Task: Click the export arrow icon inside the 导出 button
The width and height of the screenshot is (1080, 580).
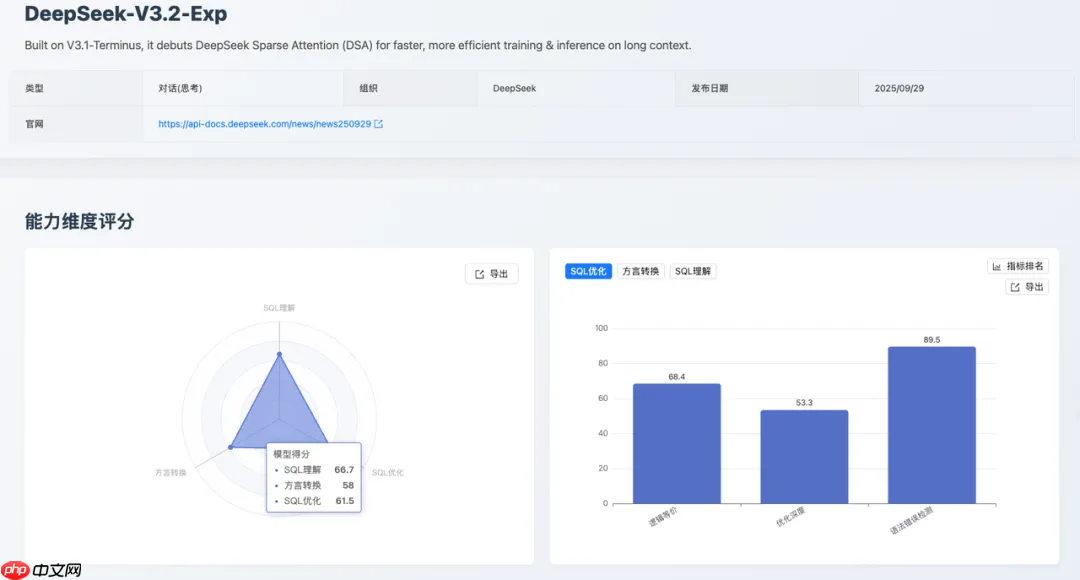Action: click(x=480, y=271)
